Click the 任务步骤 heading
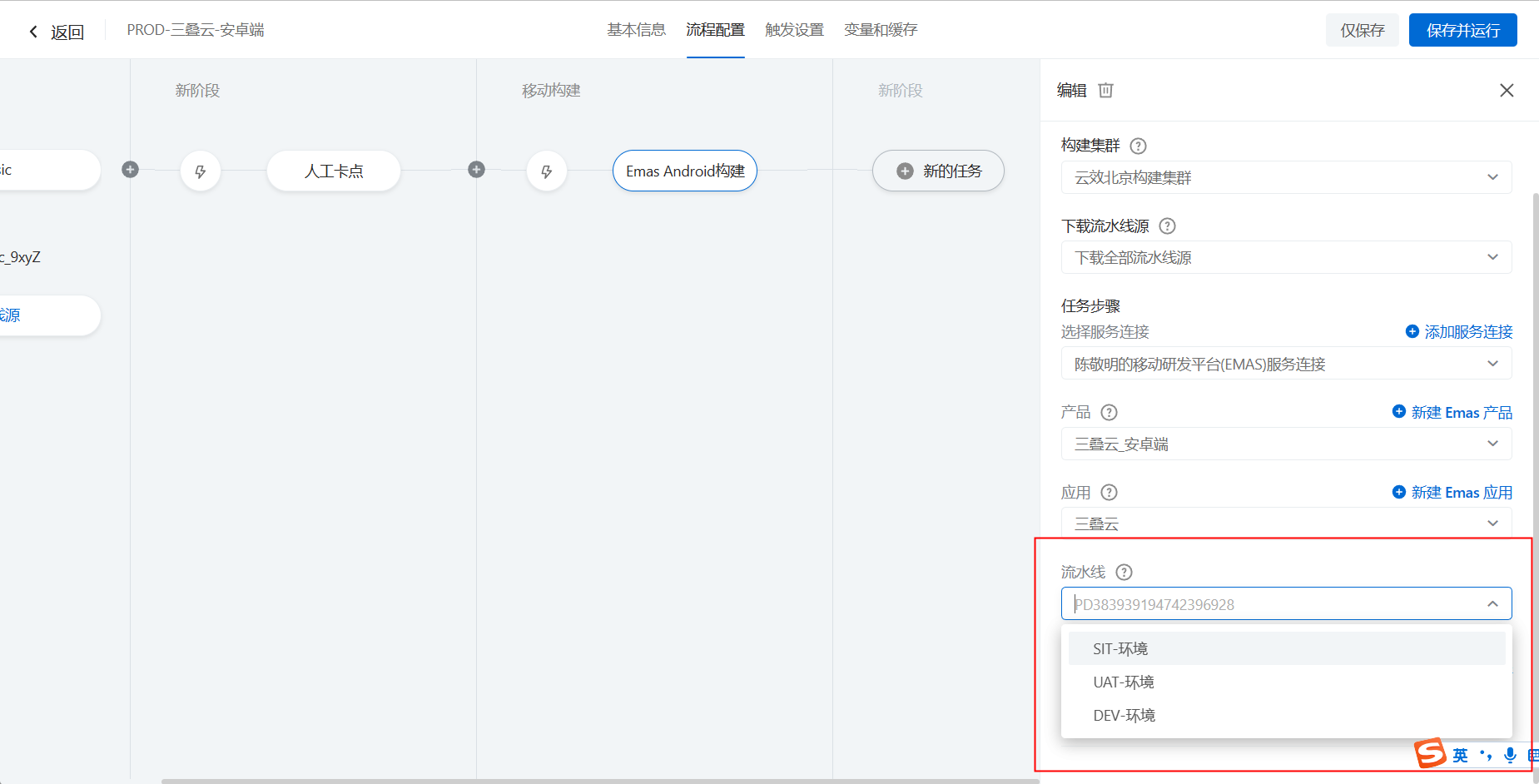 point(1090,305)
